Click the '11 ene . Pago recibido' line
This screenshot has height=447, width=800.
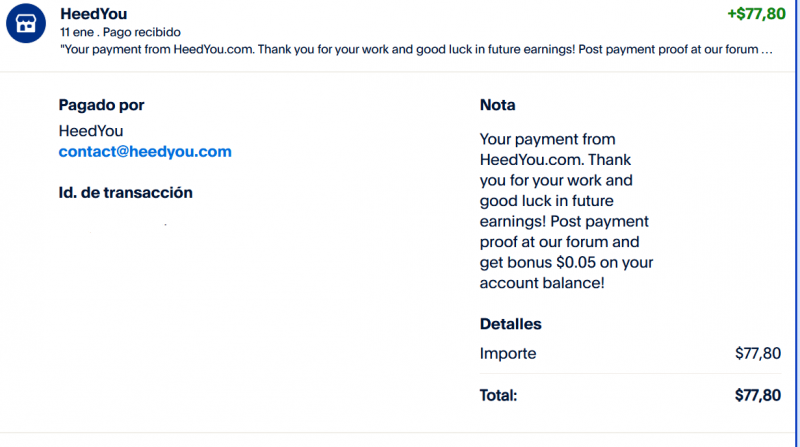[120, 32]
